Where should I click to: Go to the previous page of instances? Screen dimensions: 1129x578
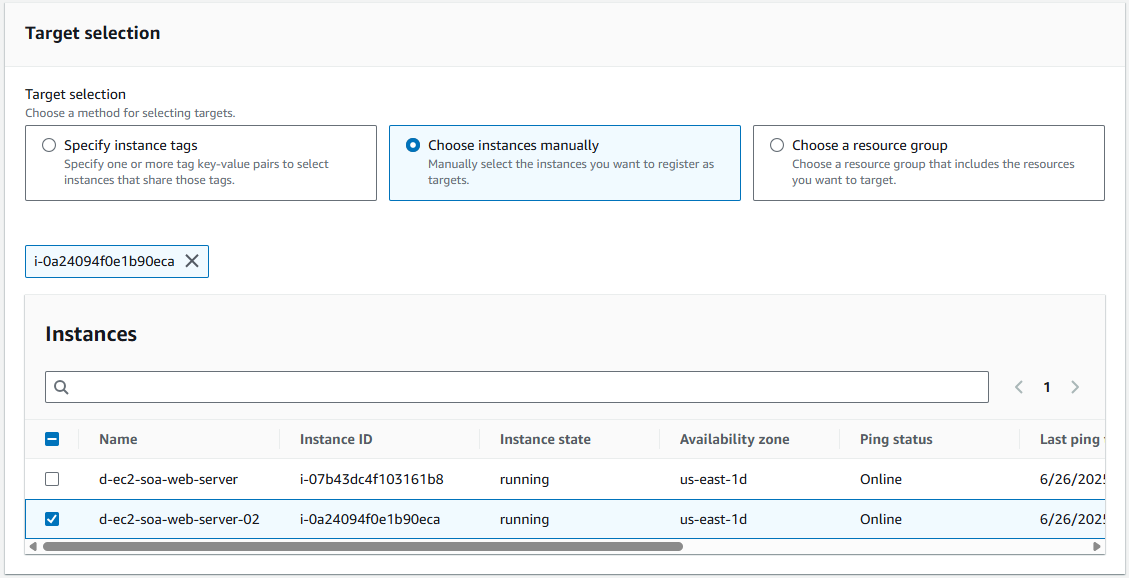point(1019,387)
